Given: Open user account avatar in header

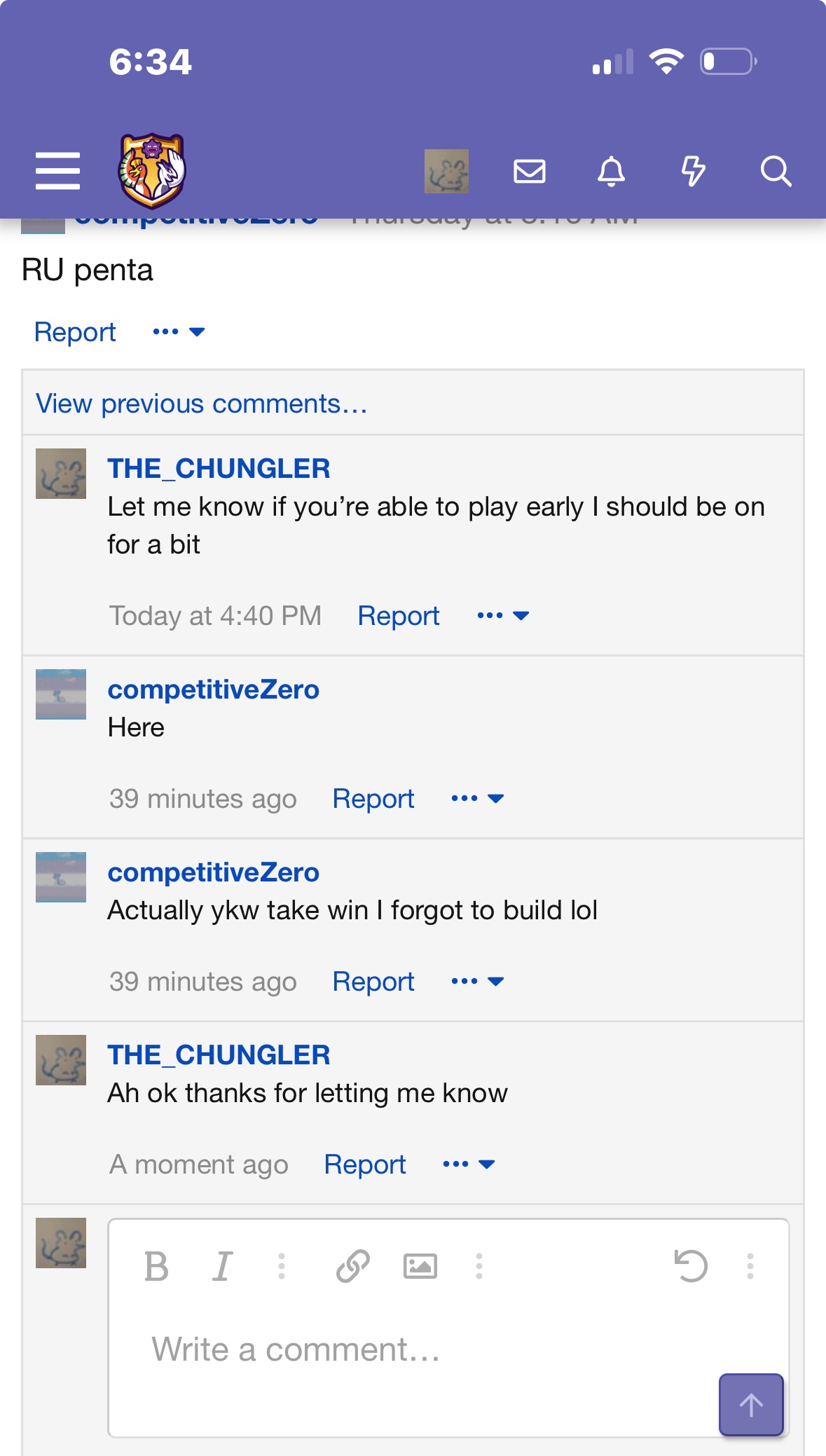Looking at the screenshot, I should [x=446, y=171].
